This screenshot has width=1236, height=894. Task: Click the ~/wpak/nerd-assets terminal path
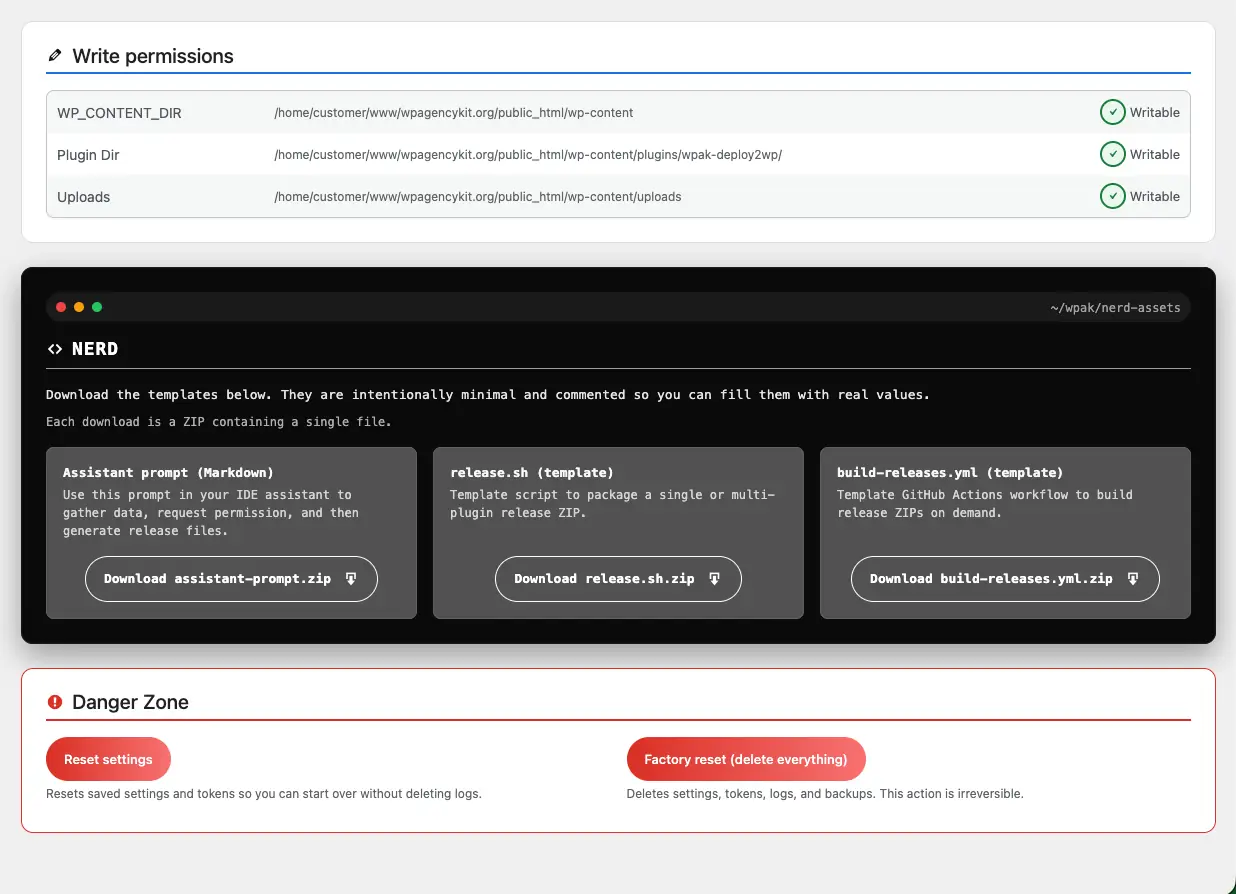tap(1115, 308)
